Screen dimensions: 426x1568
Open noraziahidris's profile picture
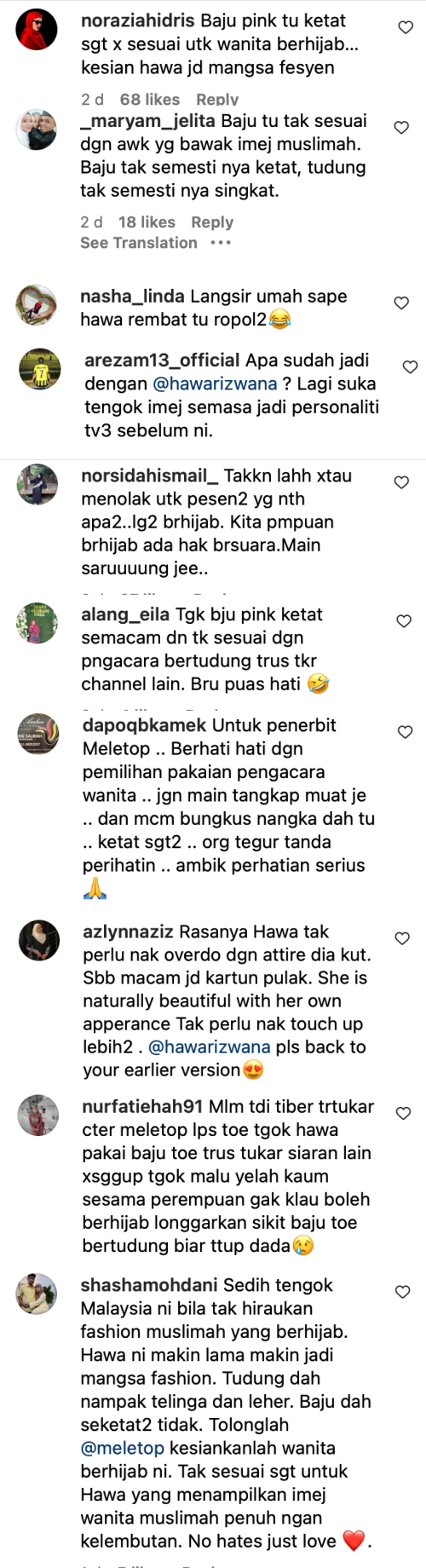(x=37, y=31)
